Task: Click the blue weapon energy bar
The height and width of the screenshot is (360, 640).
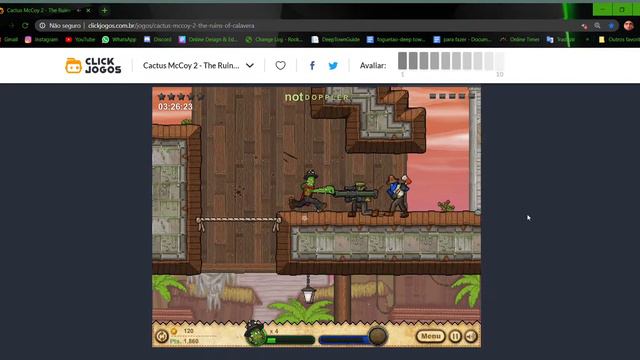Action: coord(344,340)
